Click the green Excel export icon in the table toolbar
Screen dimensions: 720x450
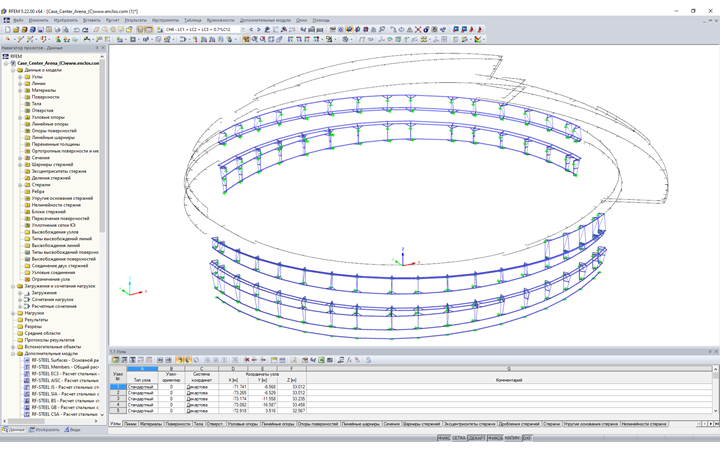point(321,360)
